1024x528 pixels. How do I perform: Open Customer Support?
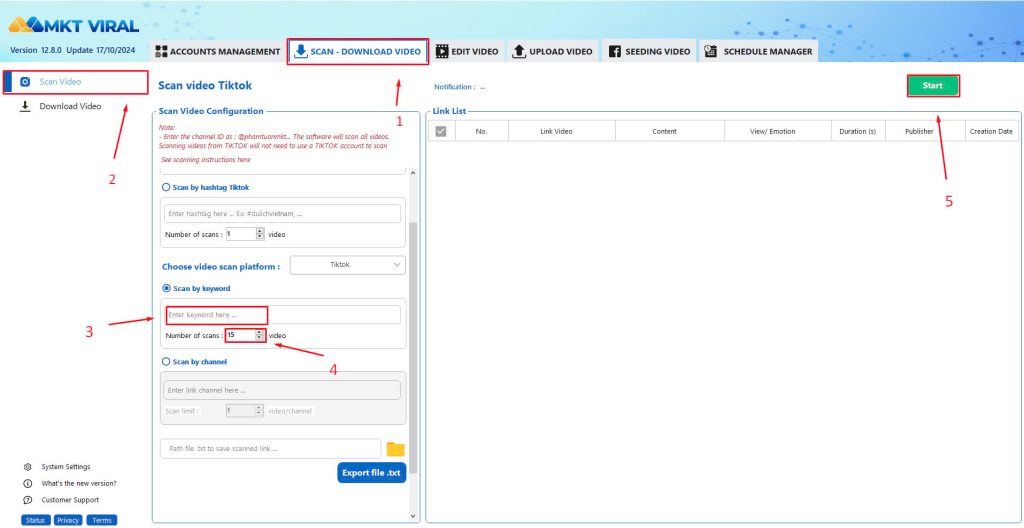pos(71,500)
